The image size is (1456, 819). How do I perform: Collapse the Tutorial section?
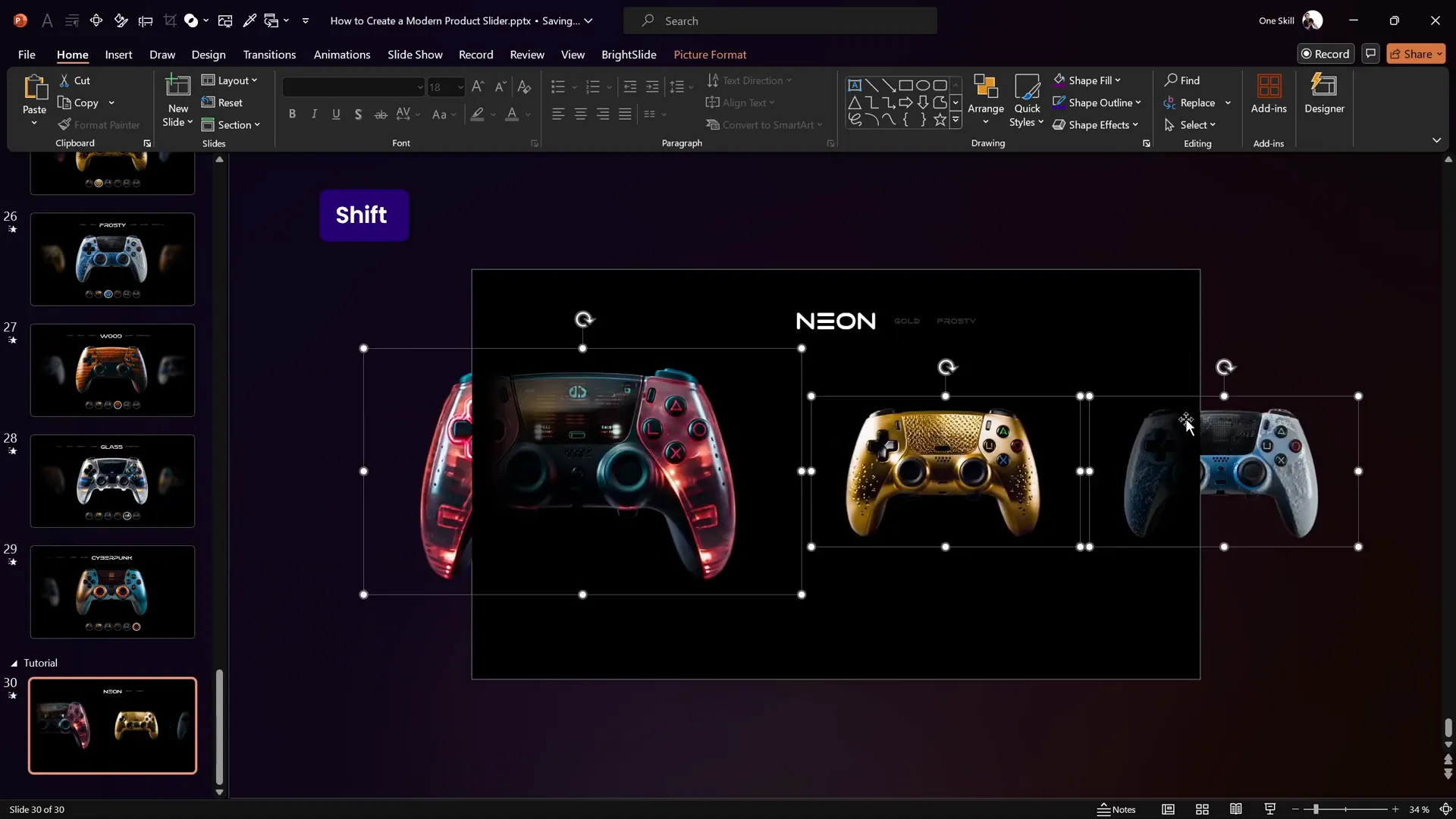(14, 664)
